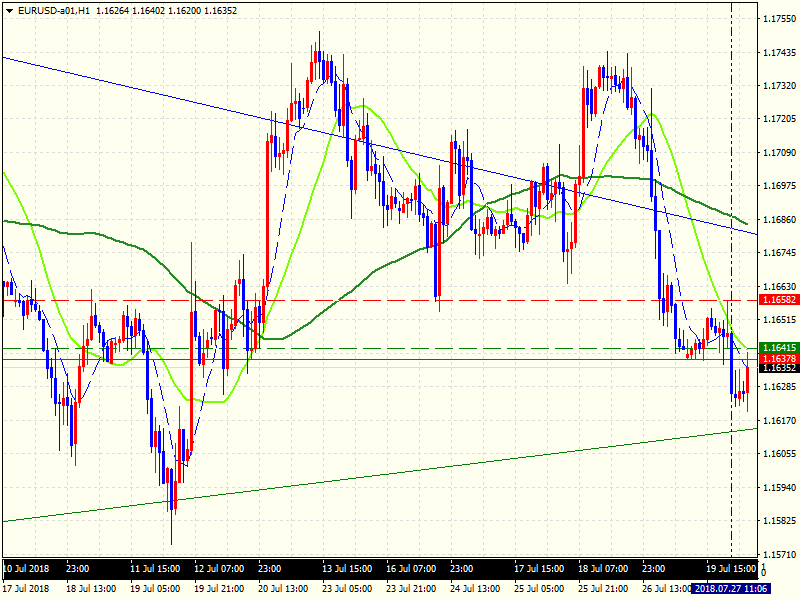Click the 1.16630 price axis value
The image size is (800, 600).
[779, 286]
